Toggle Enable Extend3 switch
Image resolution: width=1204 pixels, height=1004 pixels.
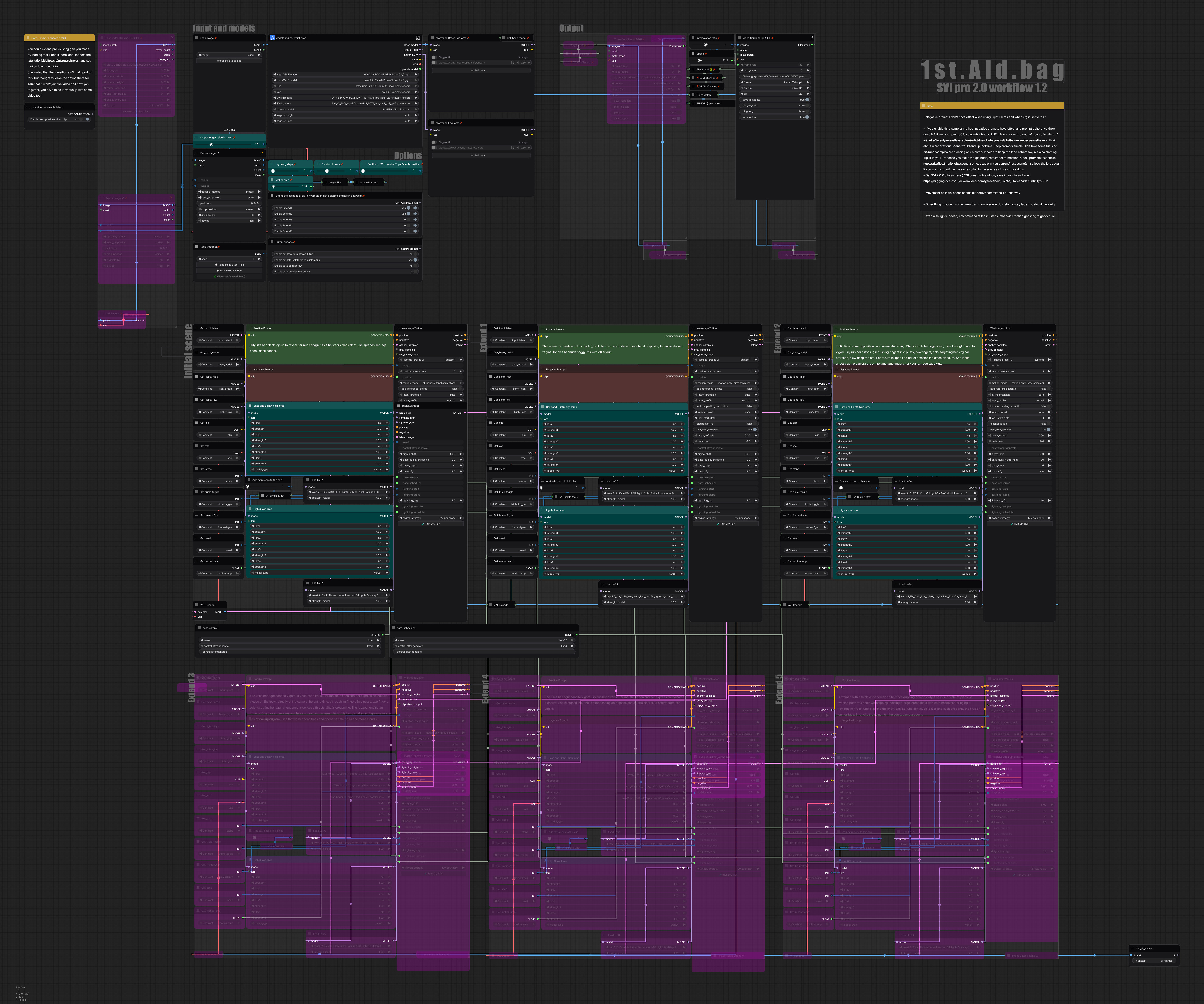[x=409, y=219]
